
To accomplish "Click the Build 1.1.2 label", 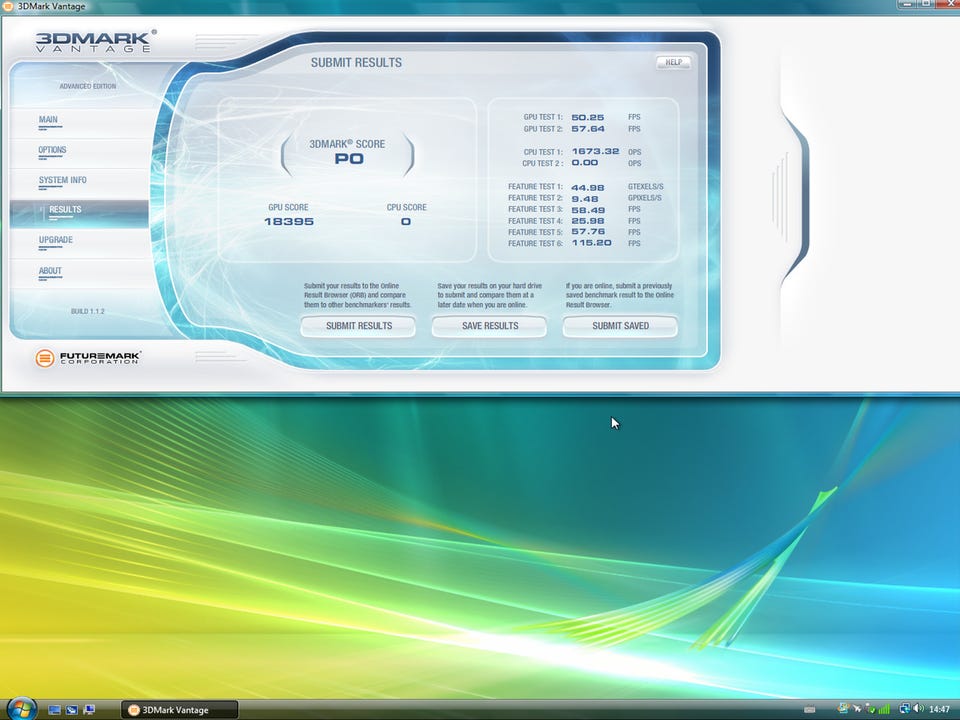I will (x=88, y=312).
